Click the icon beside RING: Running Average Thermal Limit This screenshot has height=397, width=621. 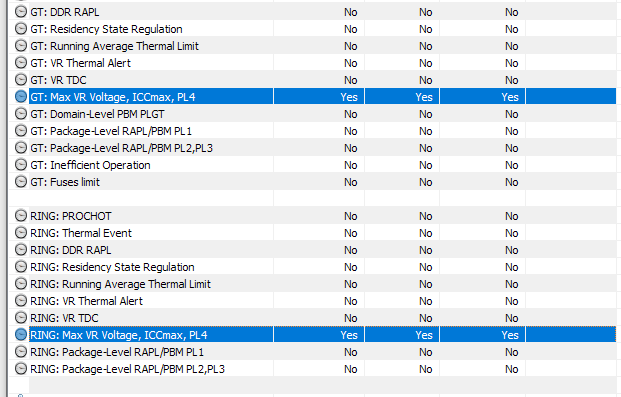point(21,284)
